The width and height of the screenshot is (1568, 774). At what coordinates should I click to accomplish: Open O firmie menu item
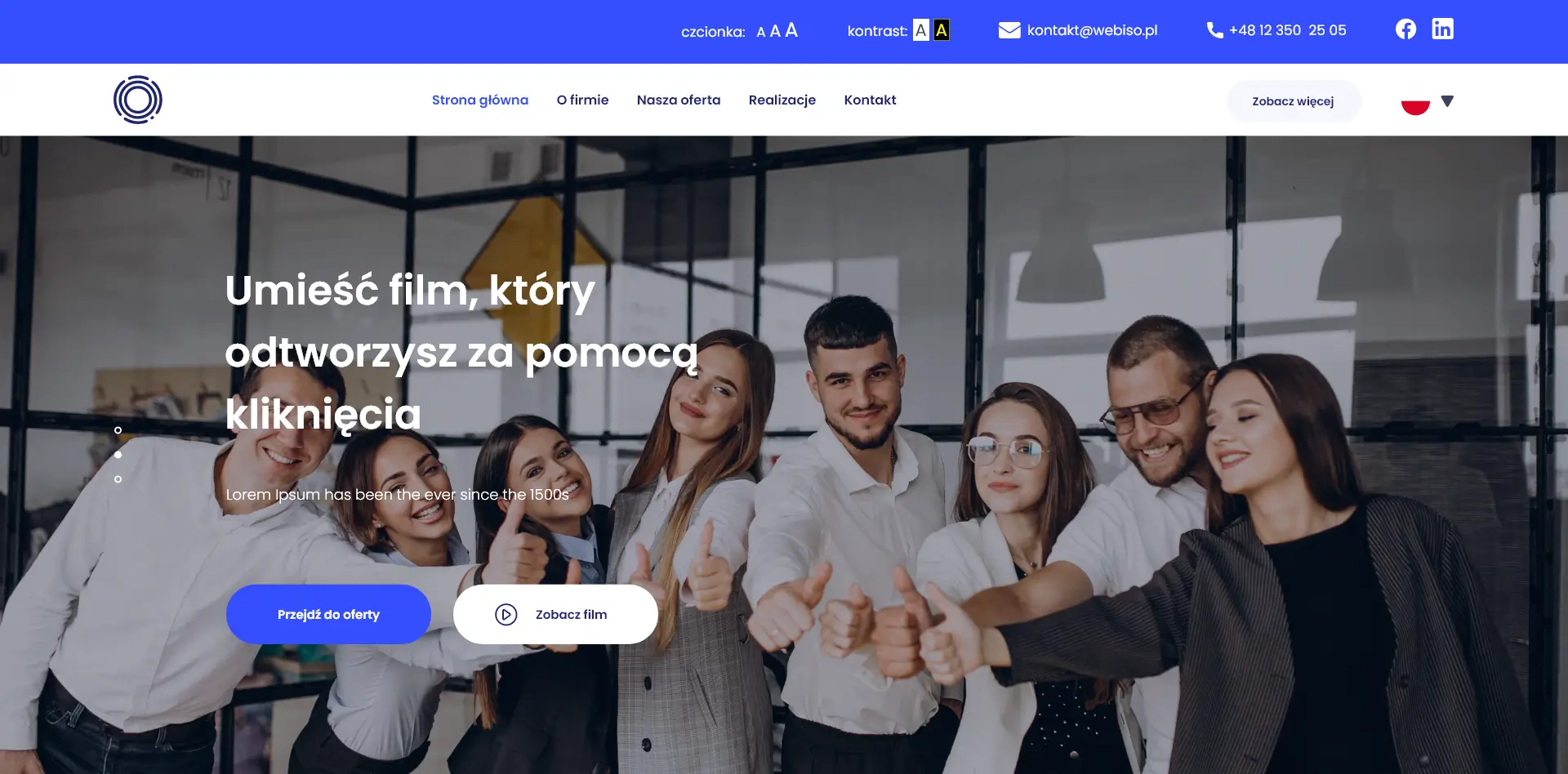[583, 100]
